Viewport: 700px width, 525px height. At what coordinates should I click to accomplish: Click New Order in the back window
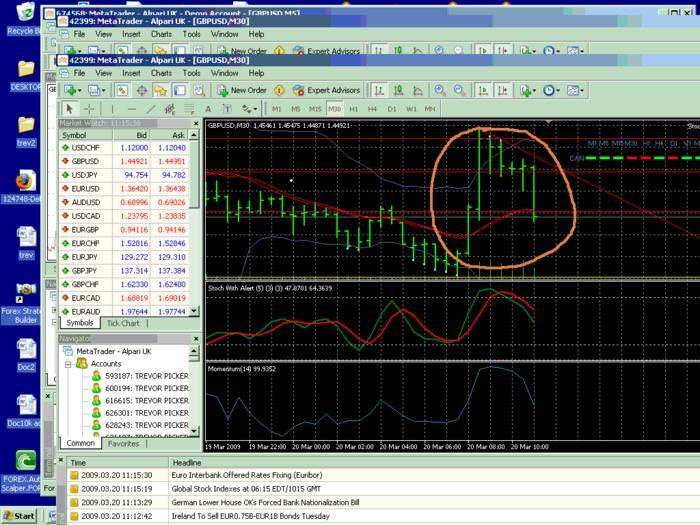[x=242, y=50]
